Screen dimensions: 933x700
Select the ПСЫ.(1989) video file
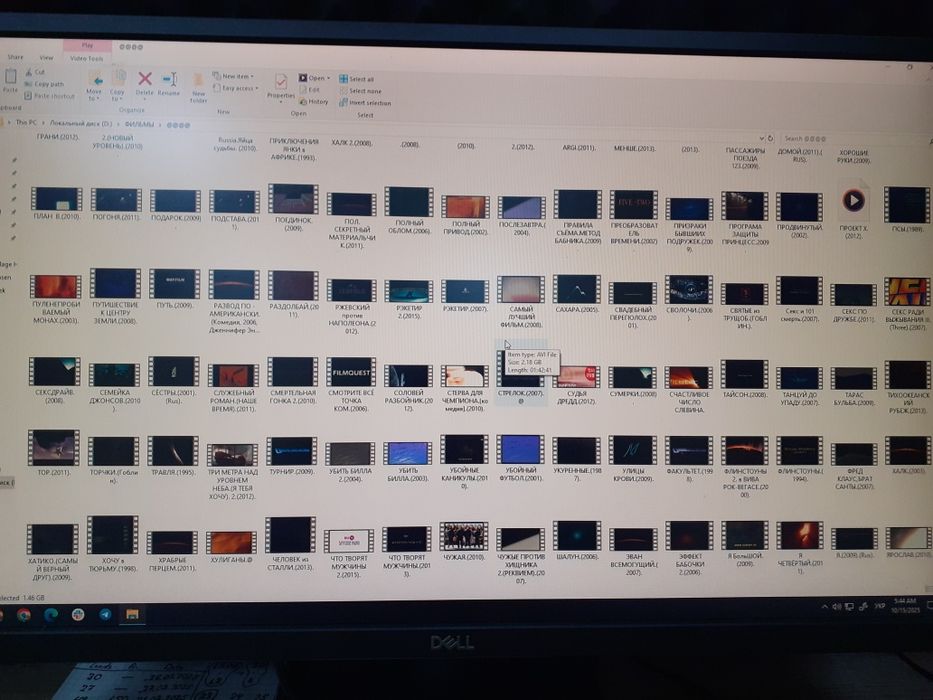907,209
